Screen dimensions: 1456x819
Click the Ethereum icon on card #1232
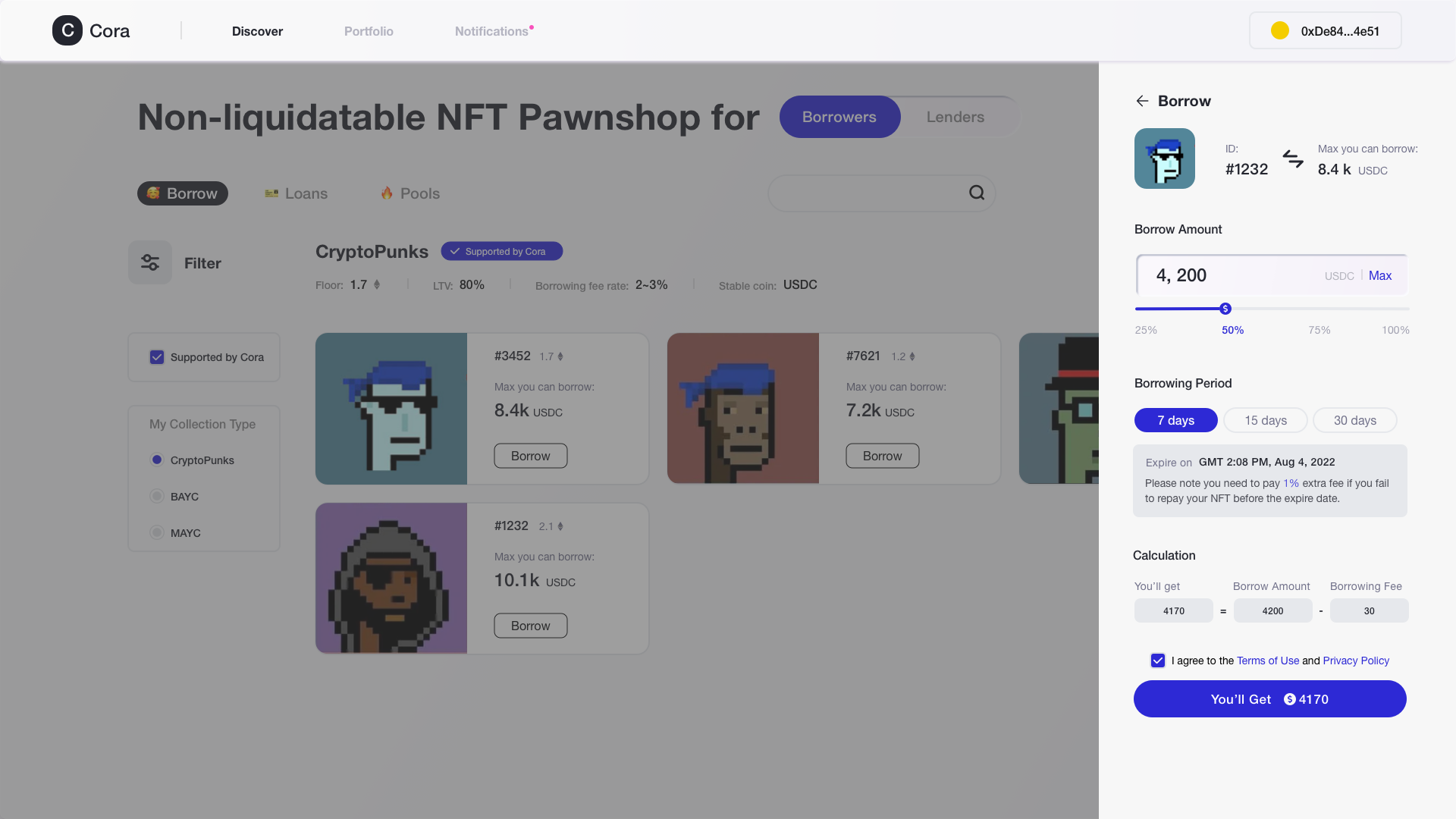point(560,526)
